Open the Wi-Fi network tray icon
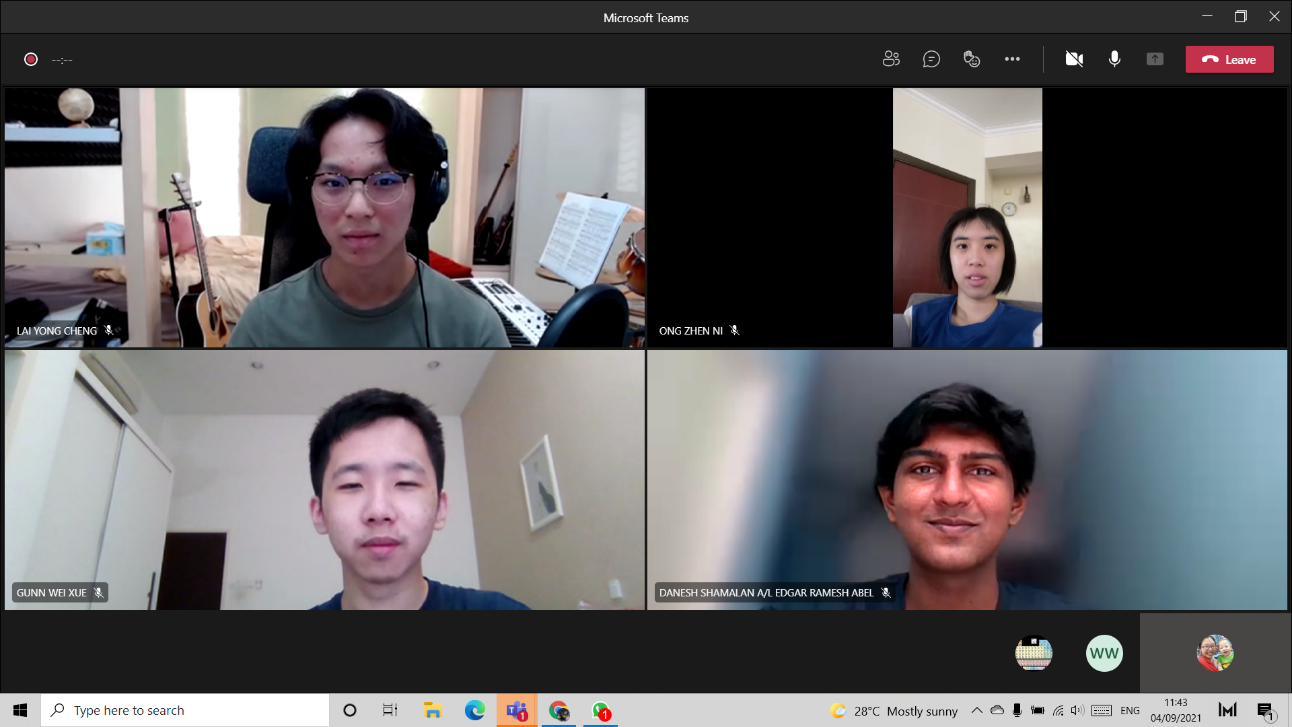 pyautogui.click(x=1058, y=711)
